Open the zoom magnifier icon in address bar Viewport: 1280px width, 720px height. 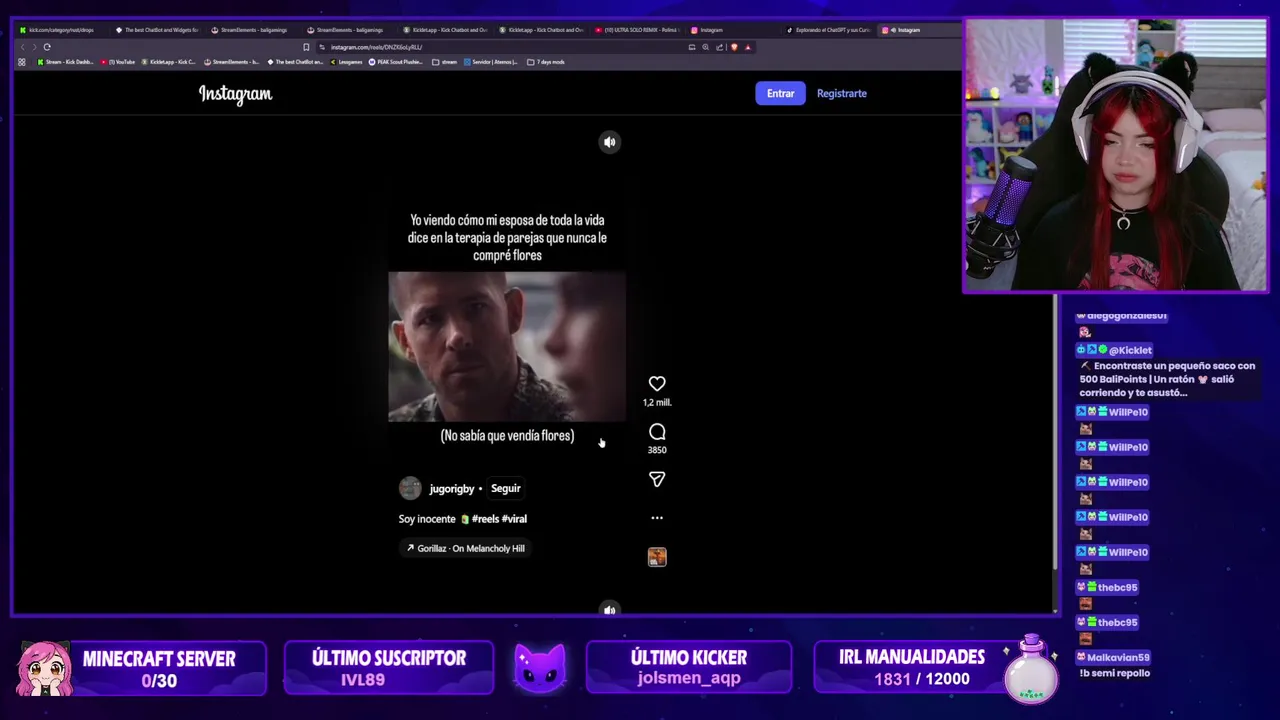tap(706, 47)
